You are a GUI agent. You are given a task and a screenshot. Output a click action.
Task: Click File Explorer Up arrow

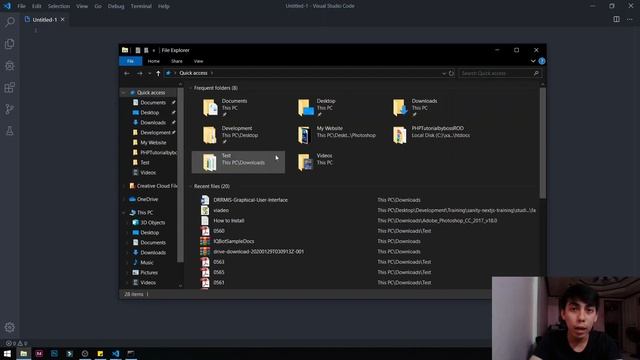point(158,73)
